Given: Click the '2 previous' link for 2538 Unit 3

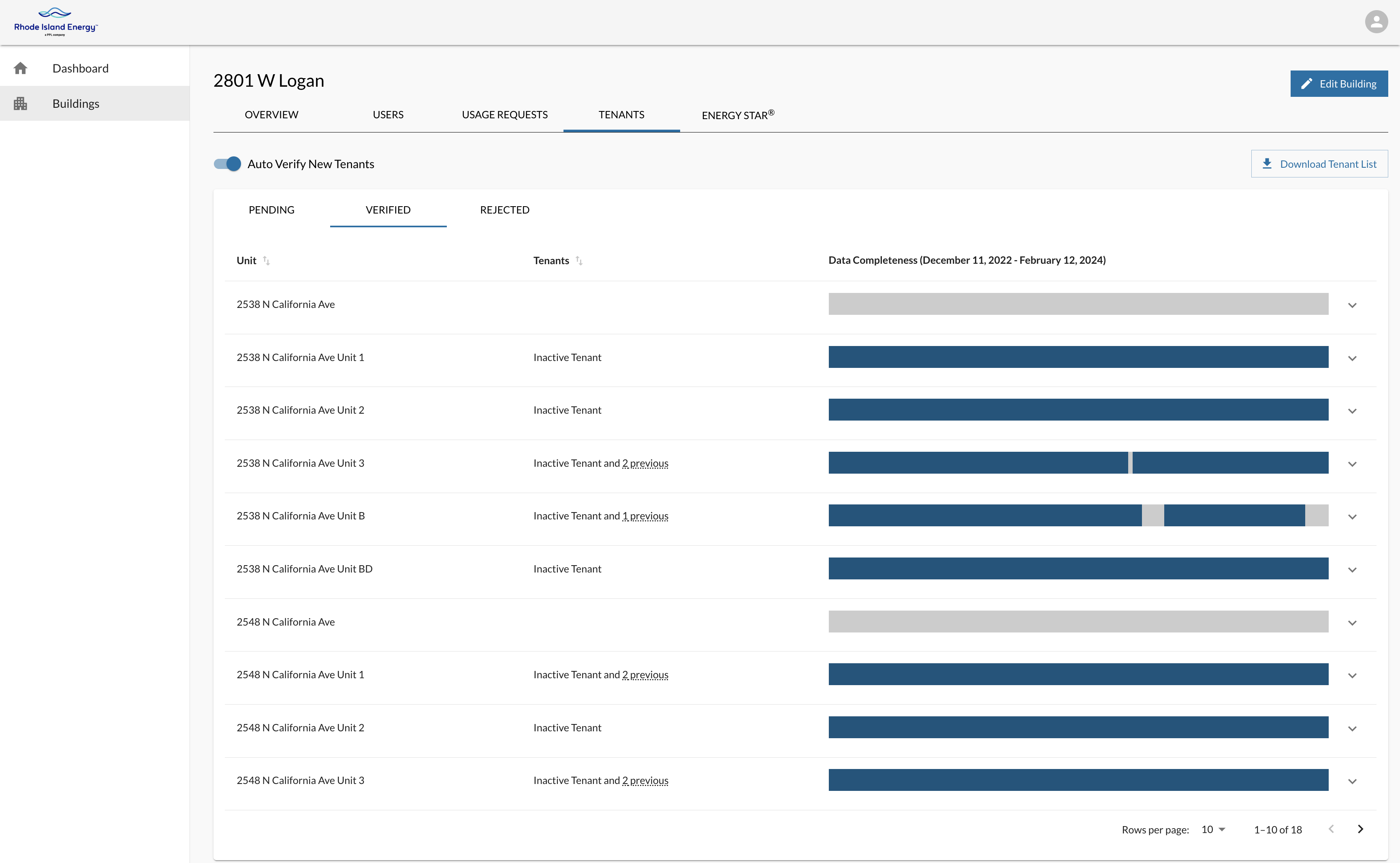Looking at the screenshot, I should tap(645, 464).
